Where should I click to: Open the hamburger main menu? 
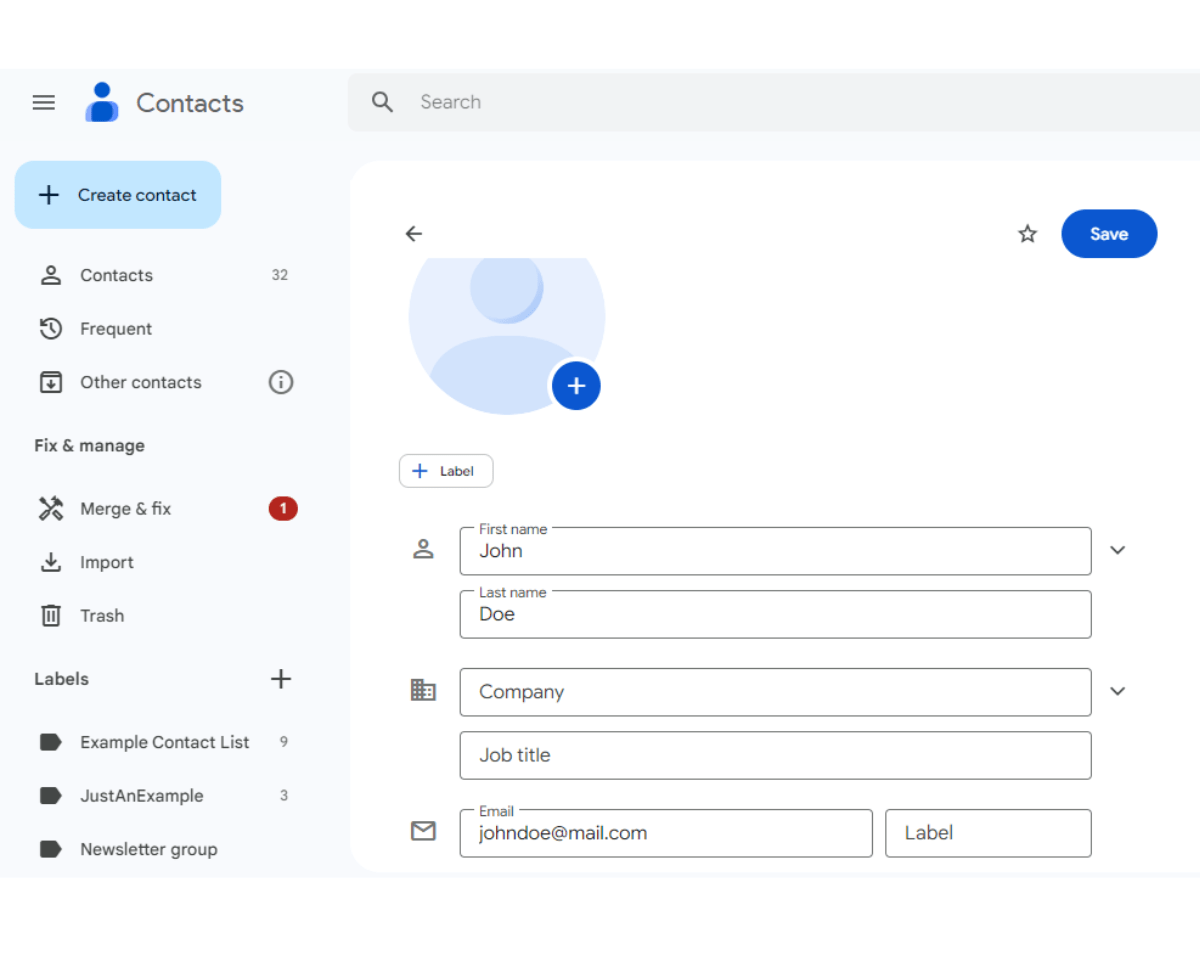tap(43, 102)
